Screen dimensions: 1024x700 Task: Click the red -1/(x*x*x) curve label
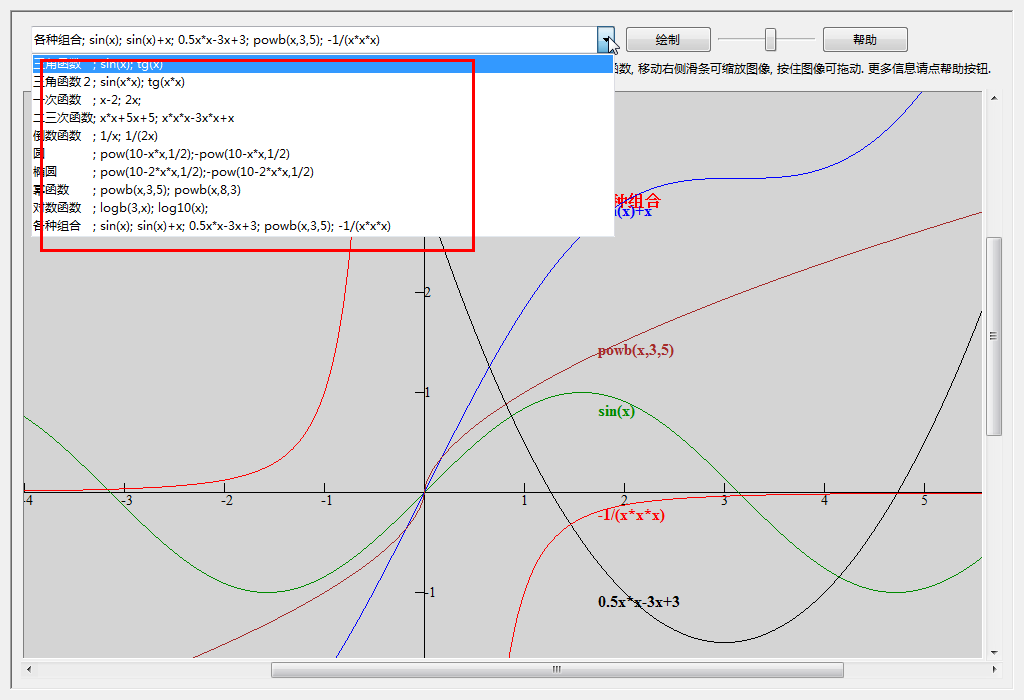(631, 515)
